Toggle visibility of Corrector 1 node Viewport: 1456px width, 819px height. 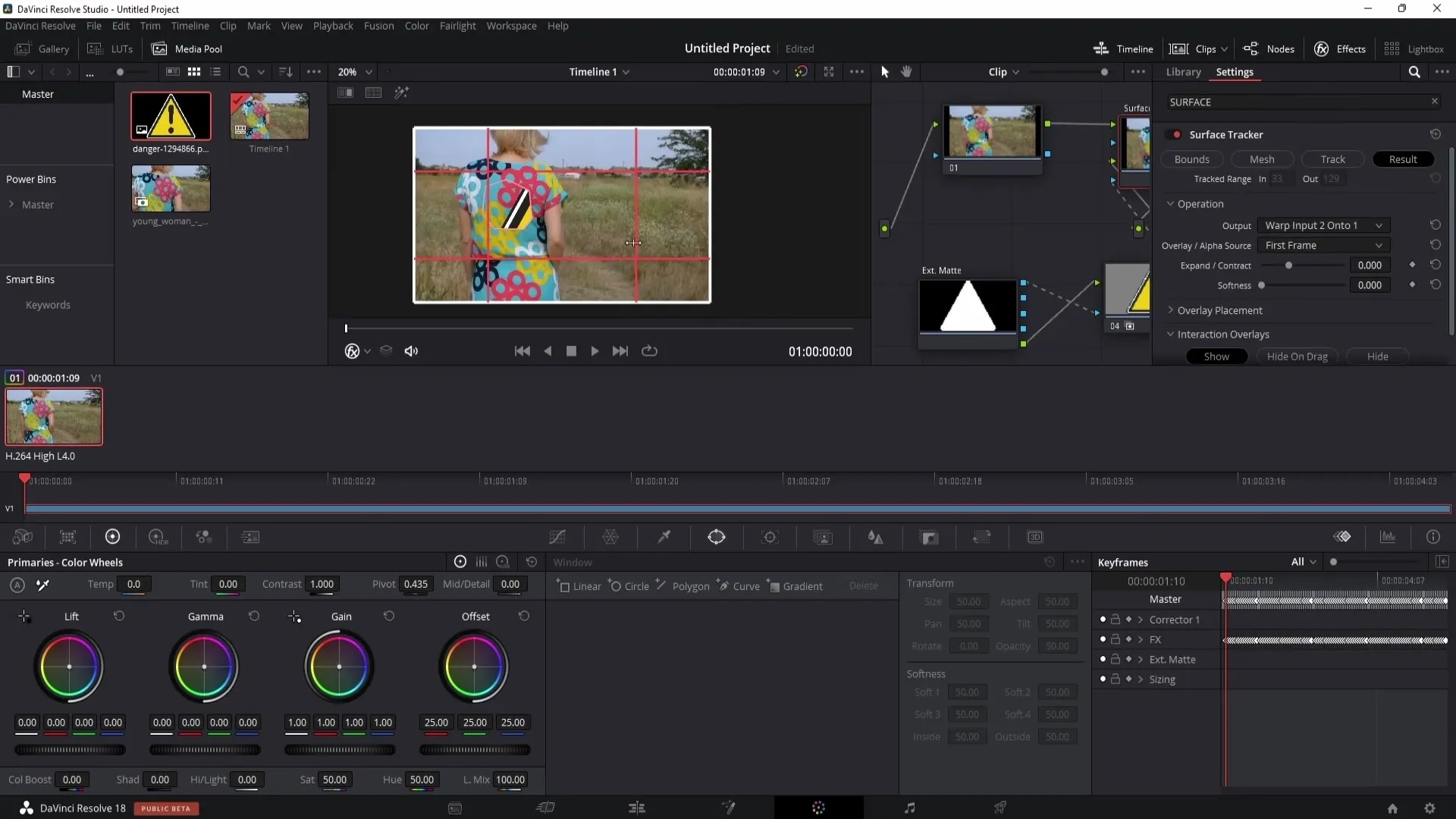click(1102, 619)
